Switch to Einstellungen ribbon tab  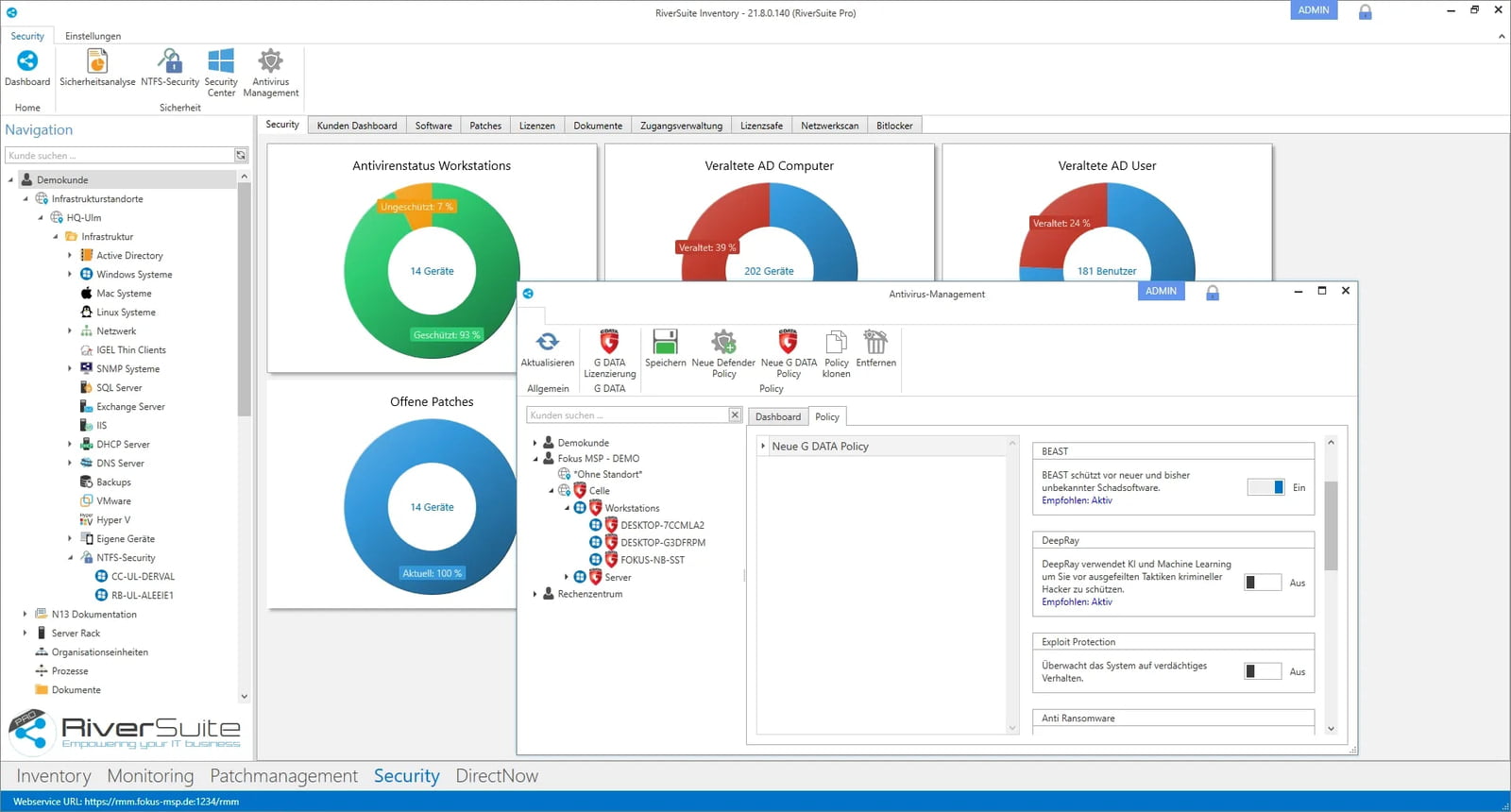pos(93,36)
